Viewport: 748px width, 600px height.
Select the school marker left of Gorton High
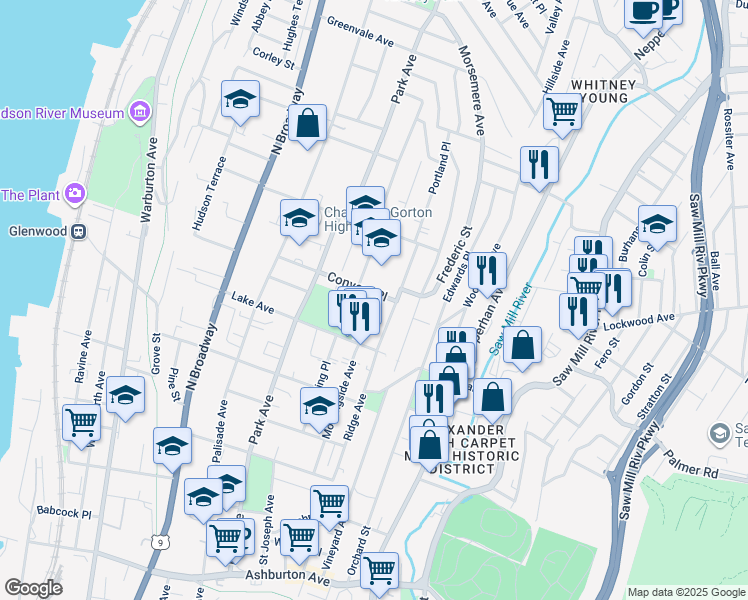pos(298,219)
